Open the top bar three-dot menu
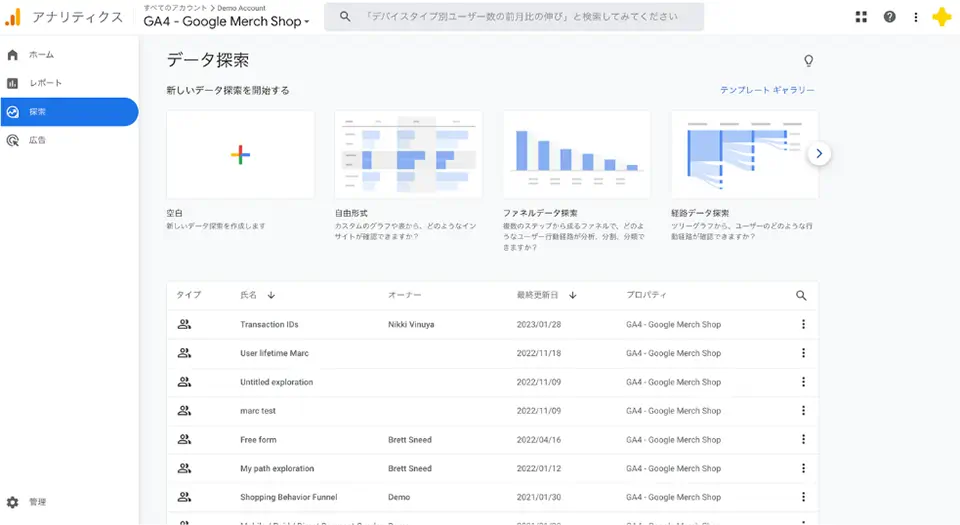 tap(916, 17)
